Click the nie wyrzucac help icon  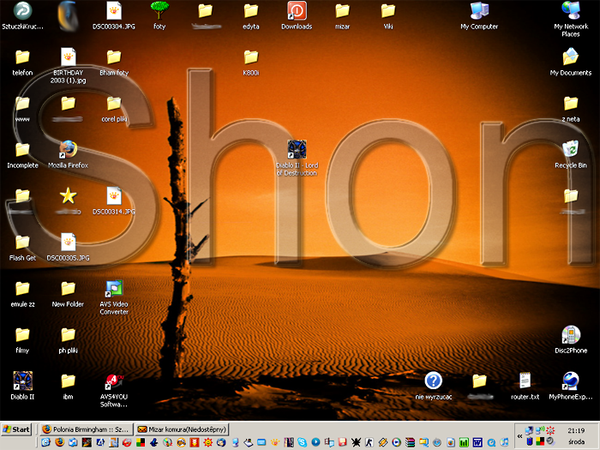[x=433, y=380]
